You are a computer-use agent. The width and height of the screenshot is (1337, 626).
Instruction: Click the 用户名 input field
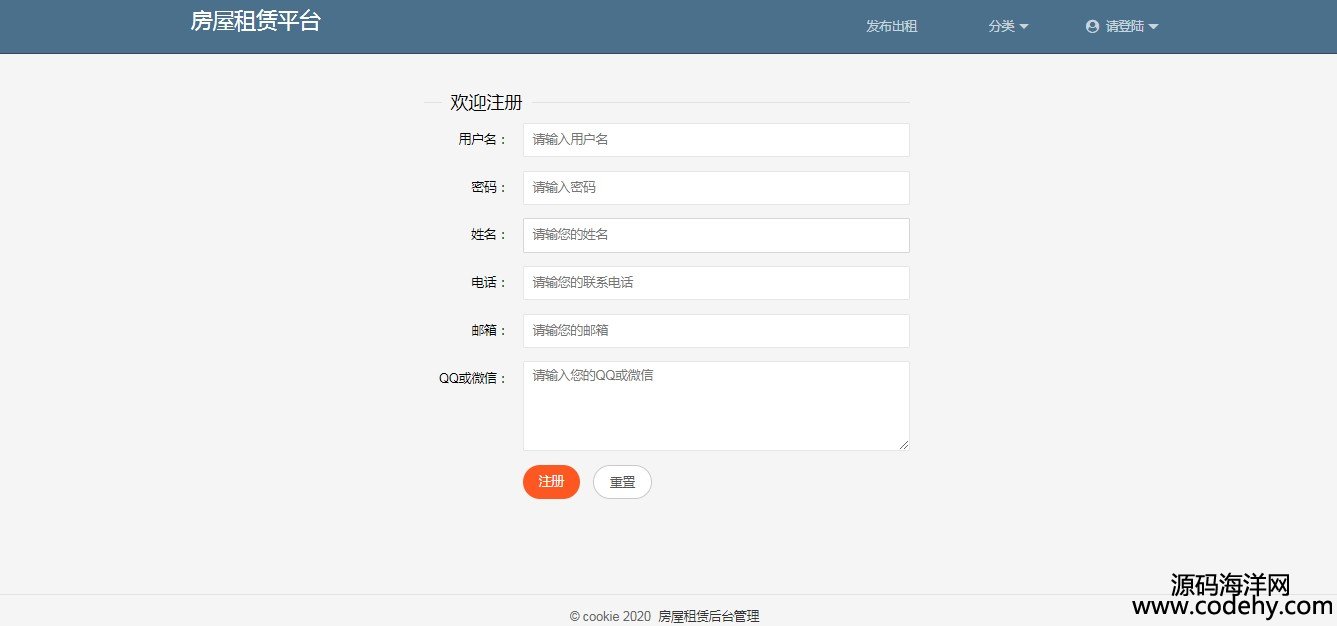[716, 140]
